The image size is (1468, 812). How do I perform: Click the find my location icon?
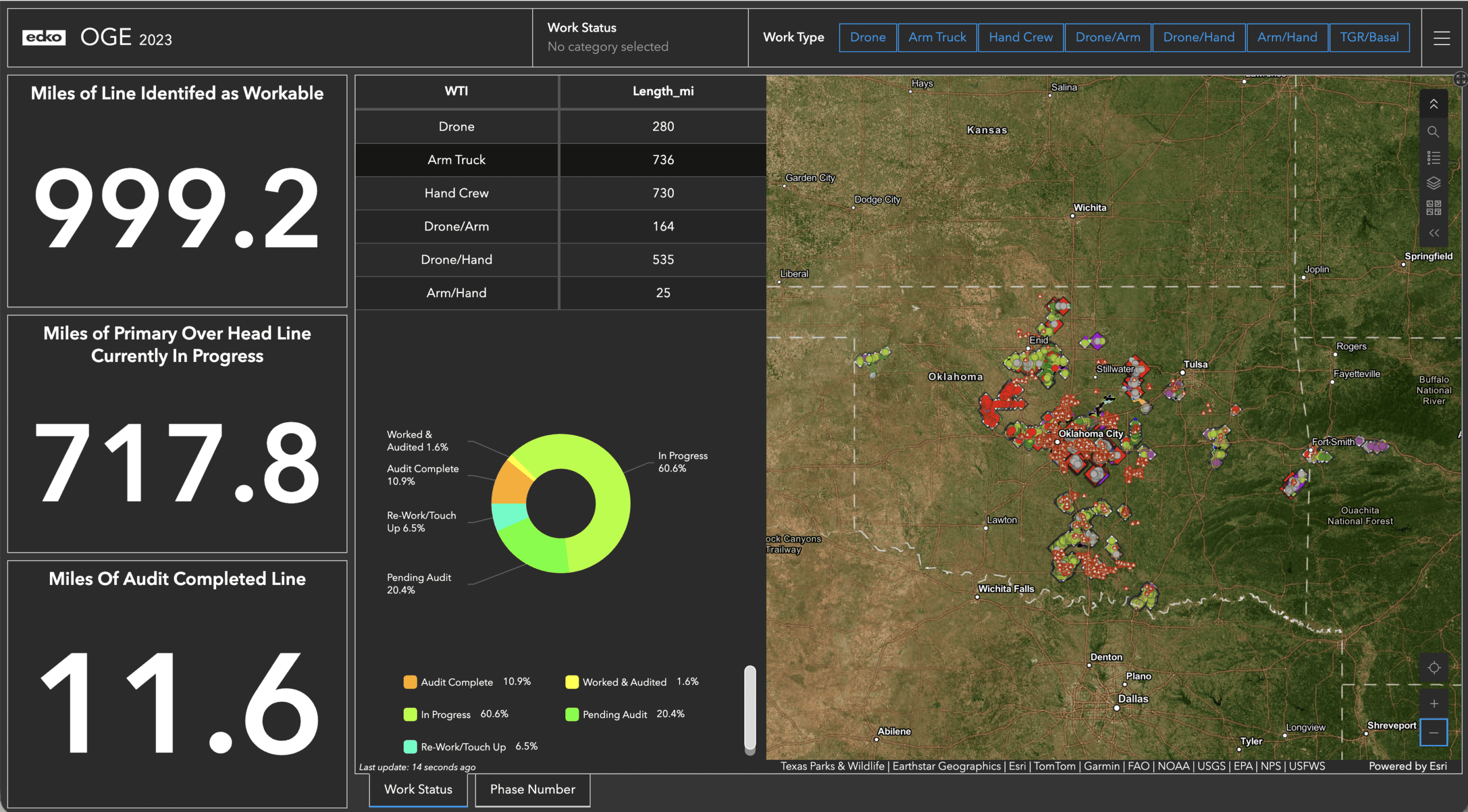(x=1434, y=668)
